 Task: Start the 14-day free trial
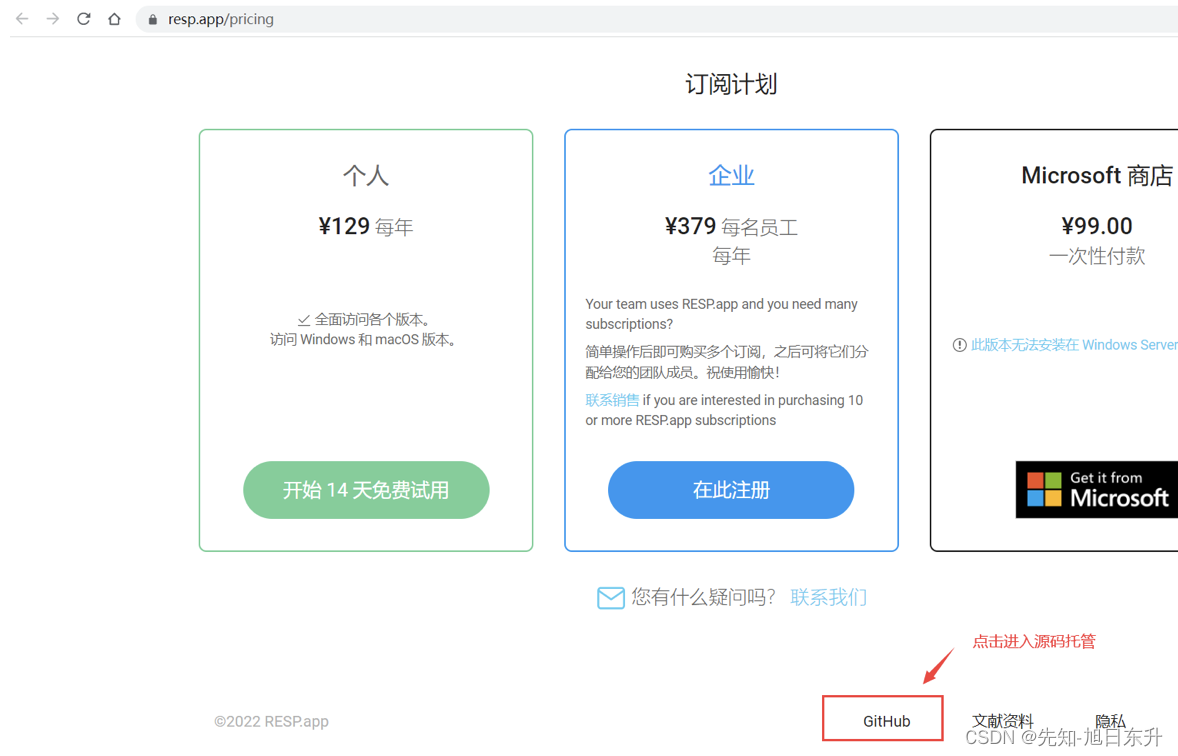[x=366, y=490]
